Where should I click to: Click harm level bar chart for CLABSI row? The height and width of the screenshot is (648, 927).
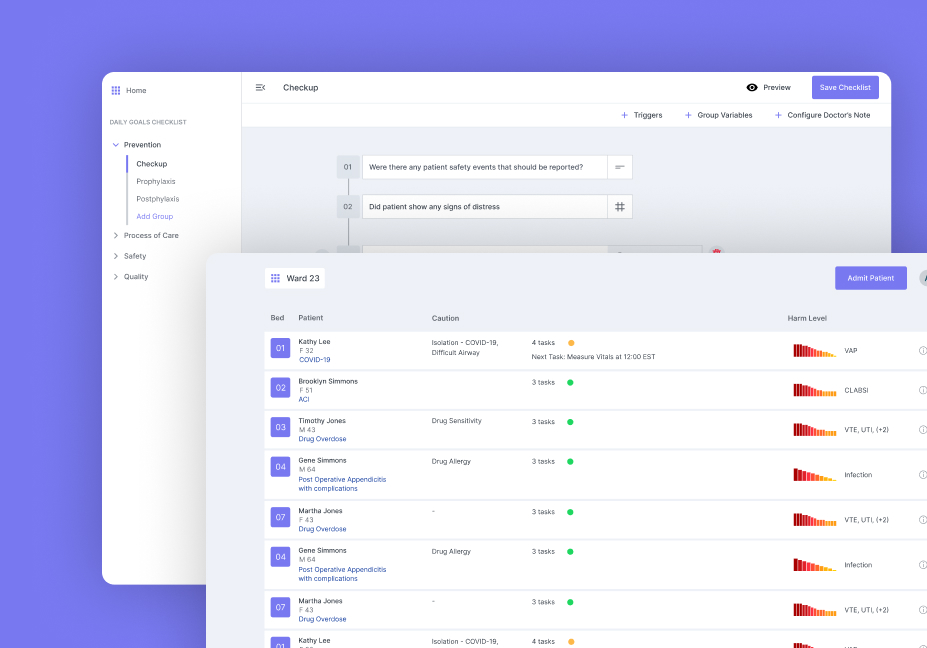click(x=815, y=390)
